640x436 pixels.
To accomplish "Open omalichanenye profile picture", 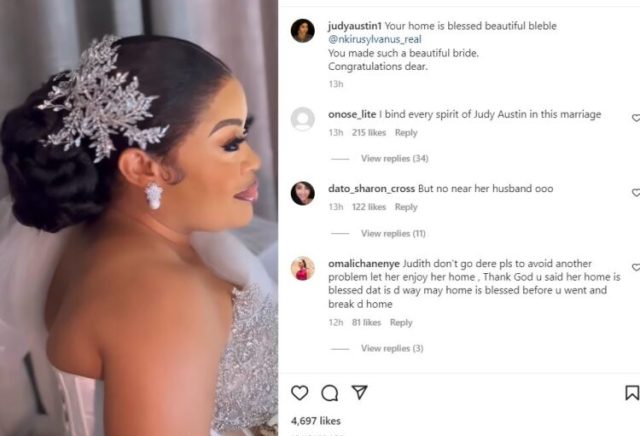I will (302, 268).
